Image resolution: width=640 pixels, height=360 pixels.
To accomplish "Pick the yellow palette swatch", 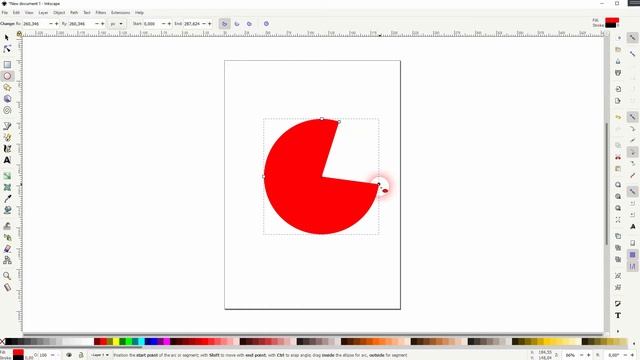I will click(x=116, y=342).
